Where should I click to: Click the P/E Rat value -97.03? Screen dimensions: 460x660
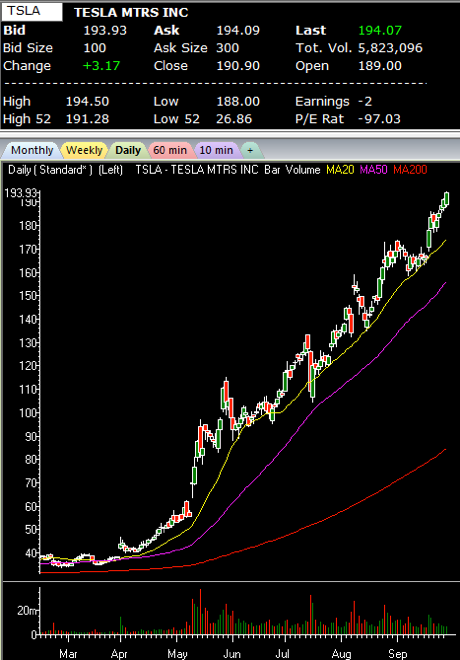[x=379, y=119]
